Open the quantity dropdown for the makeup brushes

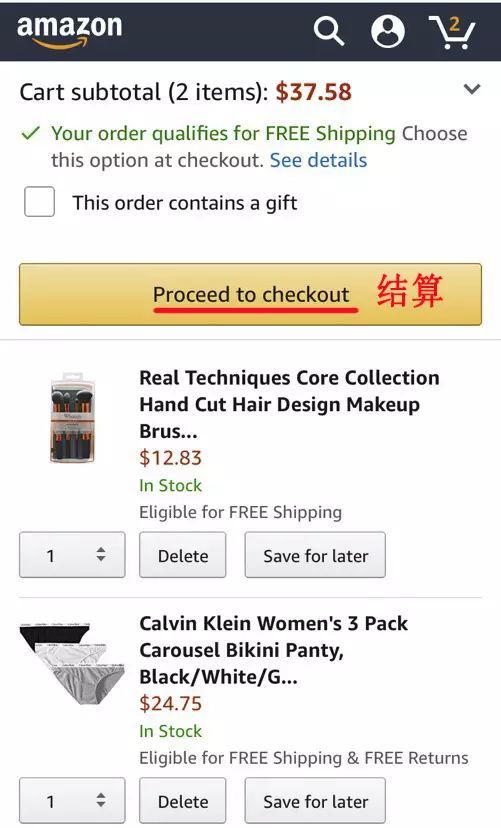(72, 554)
